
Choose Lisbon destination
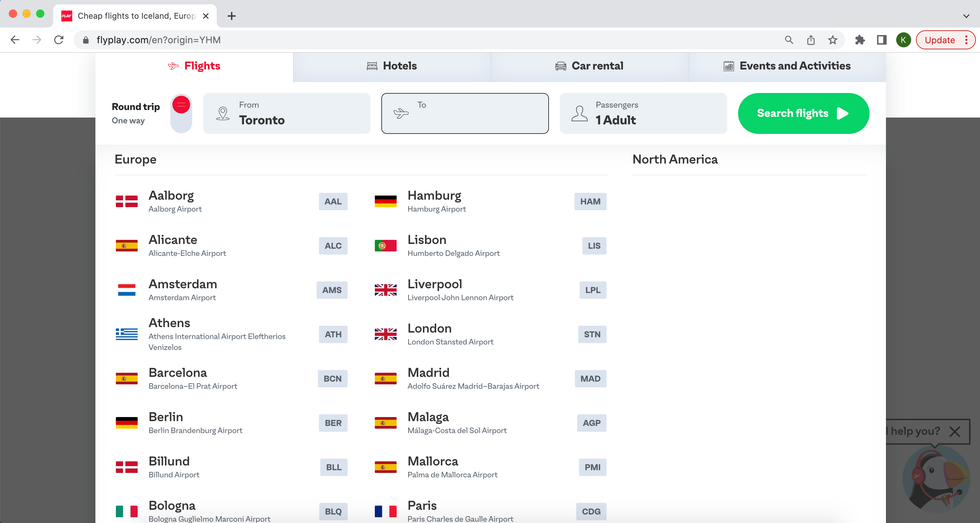click(x=490, y=246)
